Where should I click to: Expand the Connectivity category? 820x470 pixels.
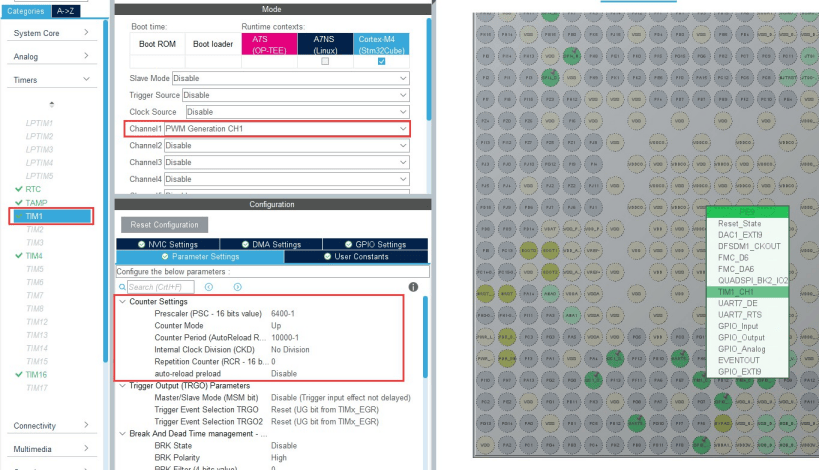(51, 426)
